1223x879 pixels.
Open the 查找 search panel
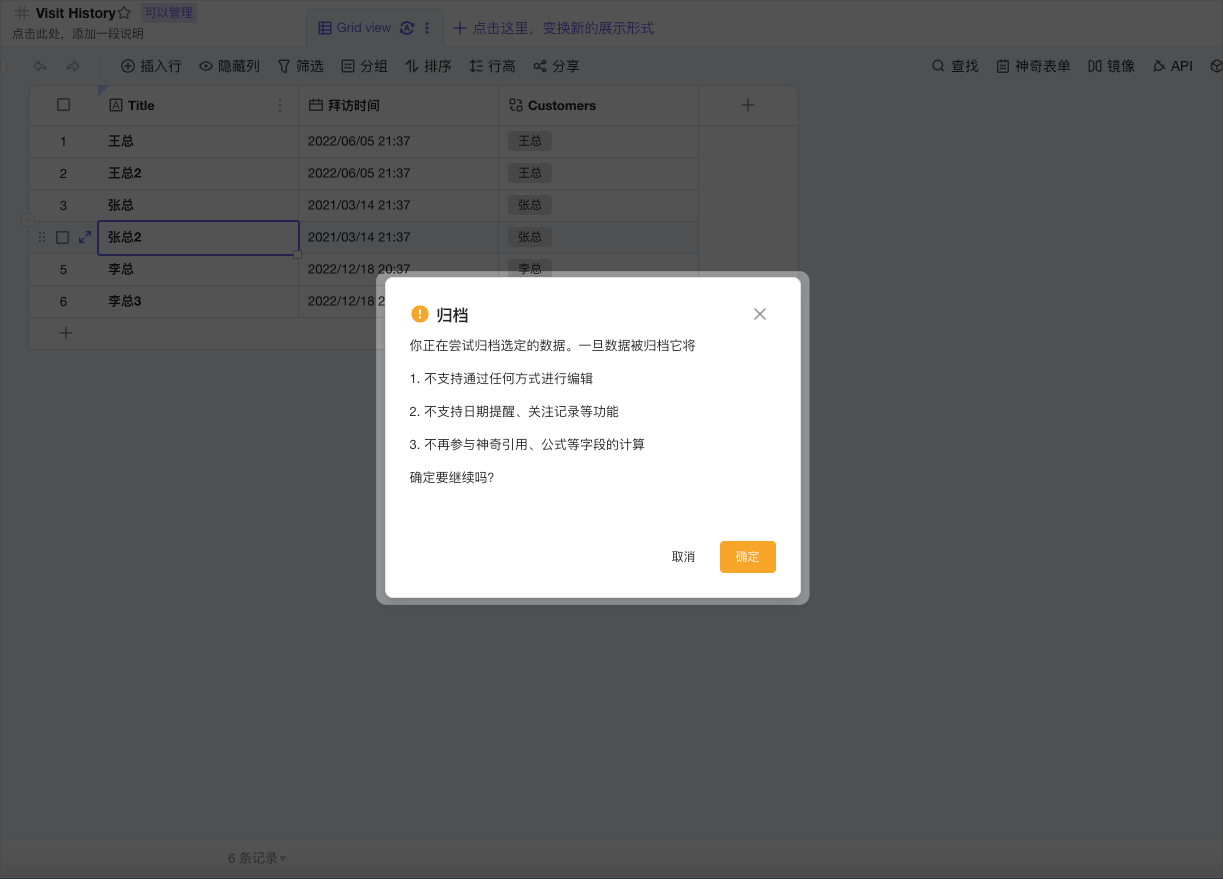pyautogui.click(x=954, y=66)
